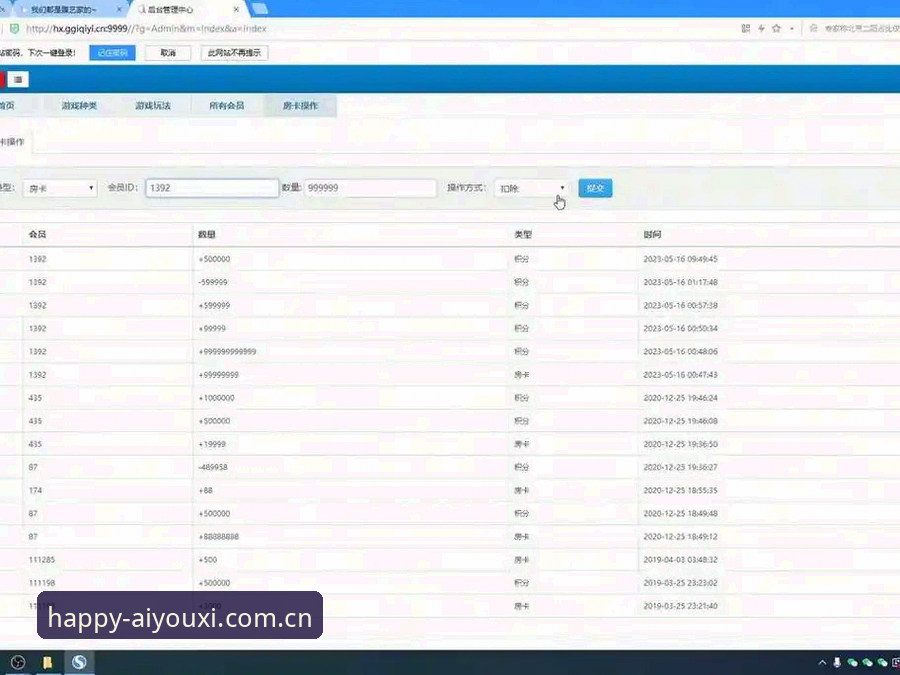Screen dimensions: 900x675
Task: Open the new tab button
Action: 259,9
